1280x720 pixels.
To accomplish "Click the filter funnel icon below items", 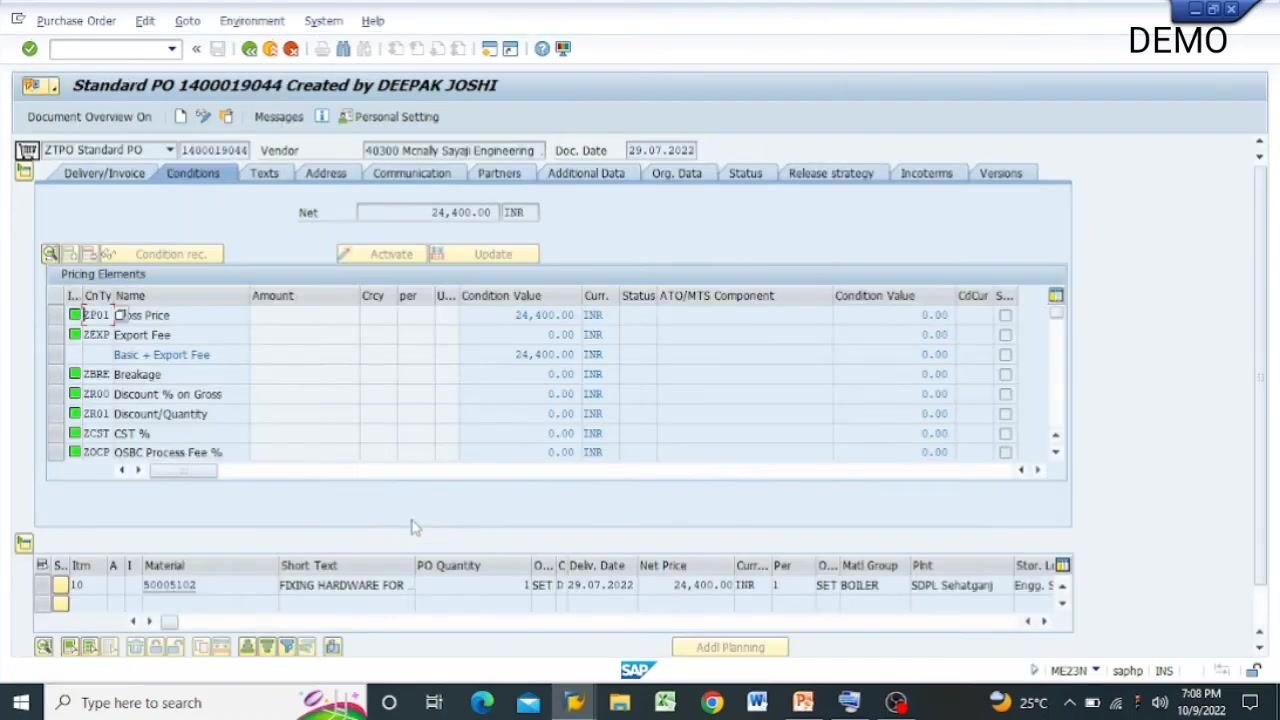I will click(287, 647).
